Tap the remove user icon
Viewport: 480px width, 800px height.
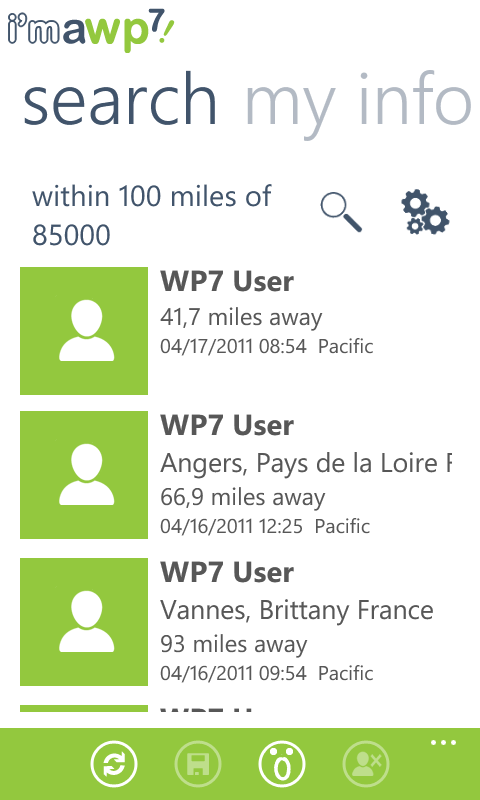point(366,765)
